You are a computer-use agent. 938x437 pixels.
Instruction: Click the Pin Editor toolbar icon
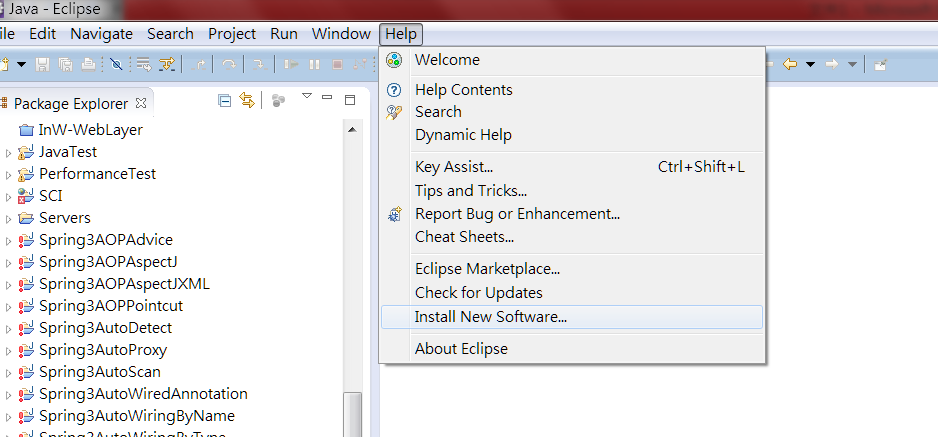coord(880,65)
